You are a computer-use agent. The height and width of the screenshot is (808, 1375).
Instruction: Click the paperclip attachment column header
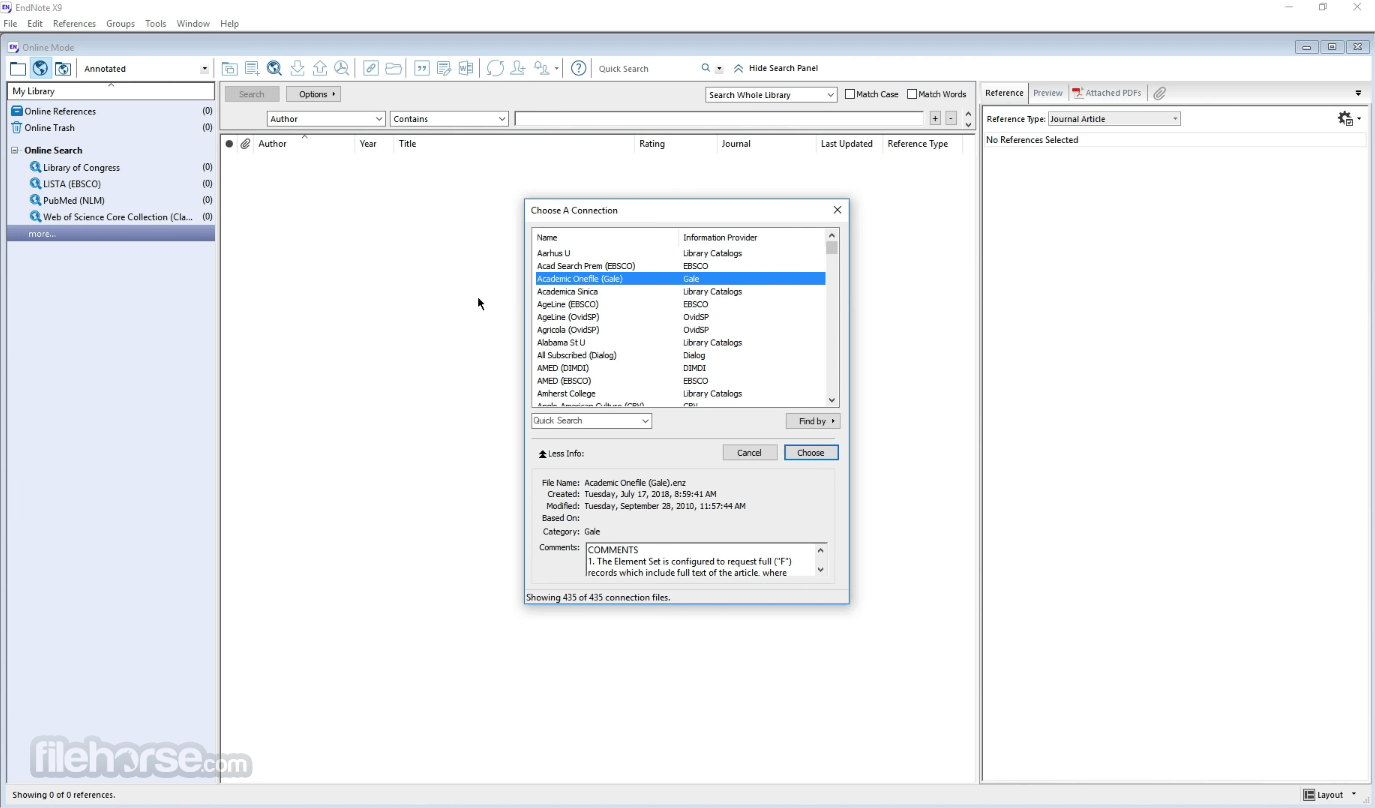(x=245, y=144)
